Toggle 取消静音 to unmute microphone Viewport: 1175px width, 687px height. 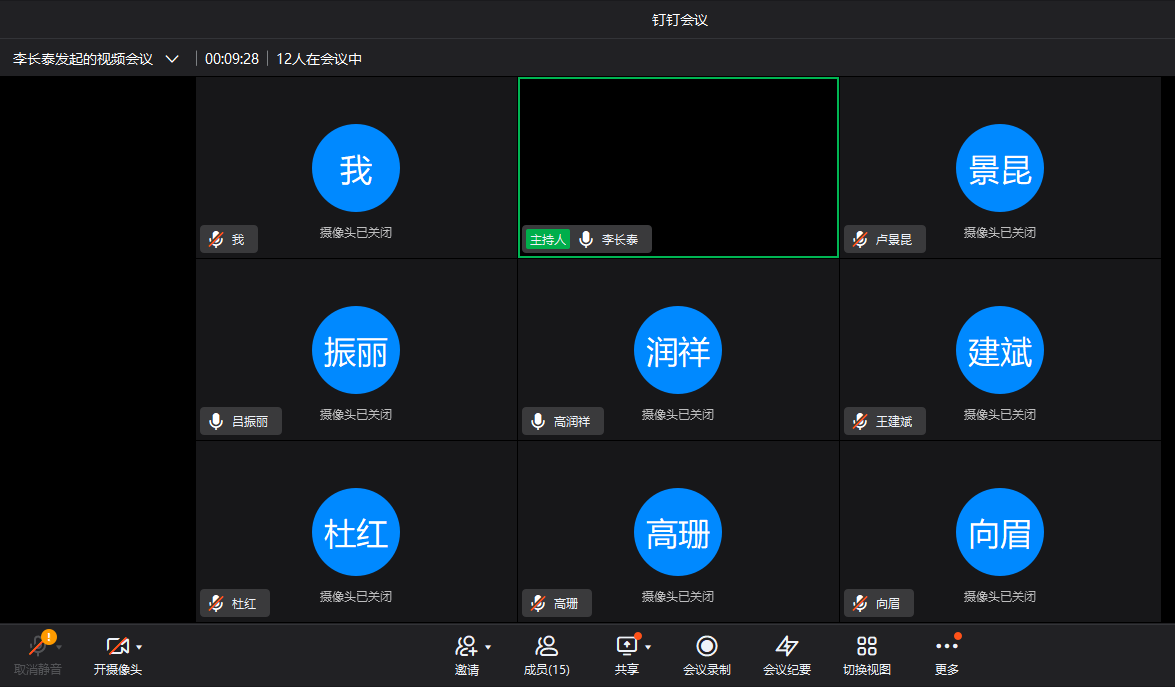tap(39, 647)
